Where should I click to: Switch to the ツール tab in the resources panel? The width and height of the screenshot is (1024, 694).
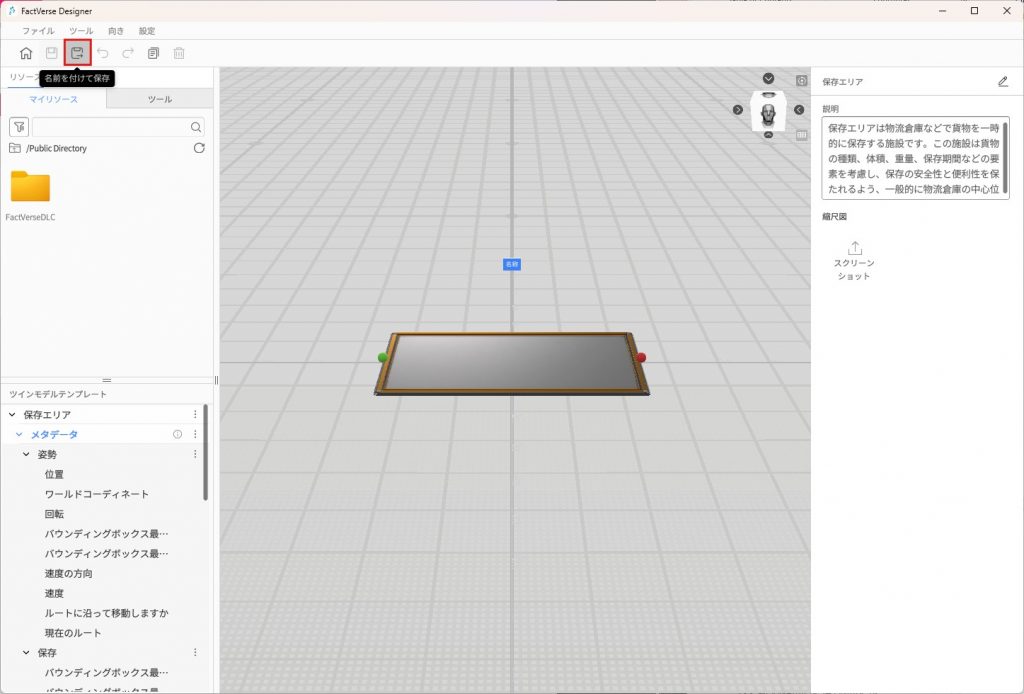point(159,99)
